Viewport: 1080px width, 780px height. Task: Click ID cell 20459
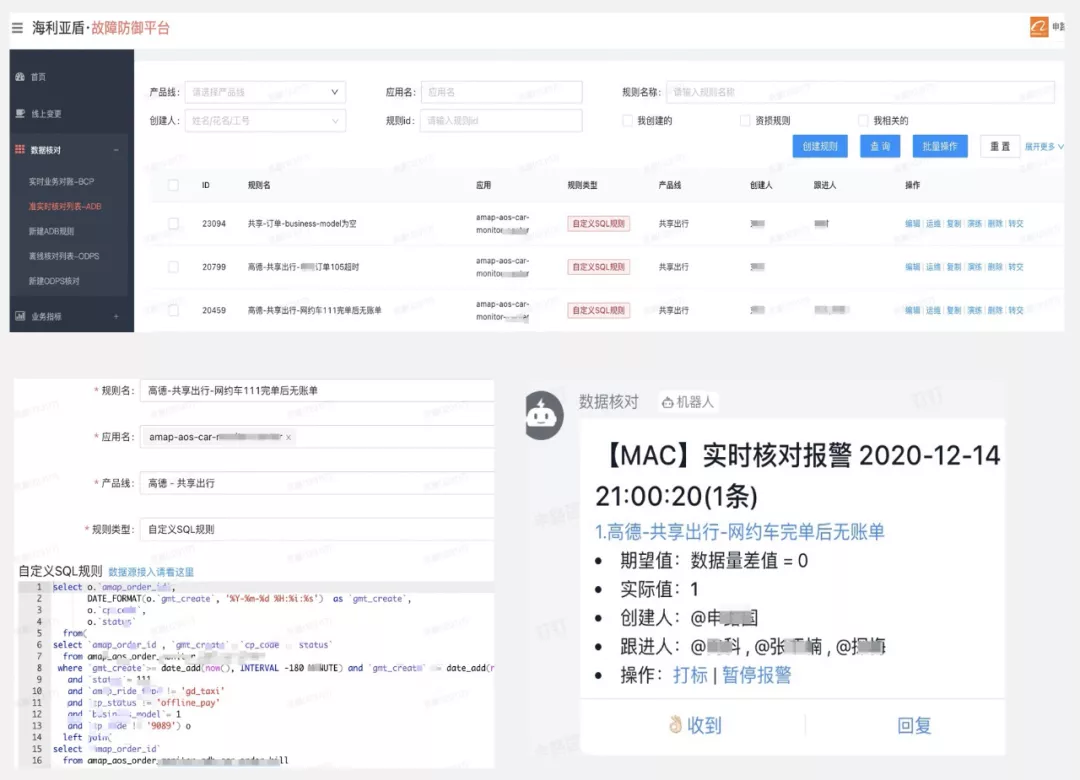coord(214,310)
